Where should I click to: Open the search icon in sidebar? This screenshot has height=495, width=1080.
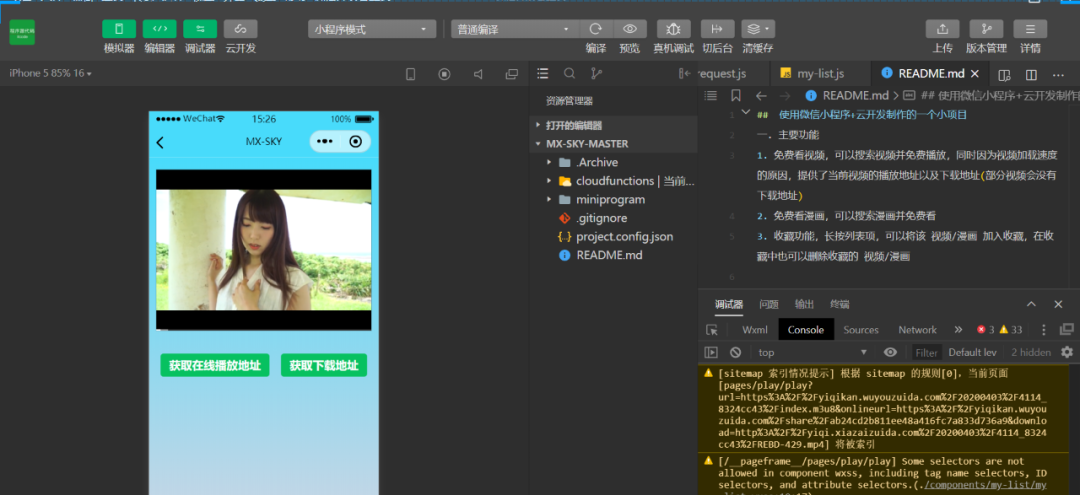tap(570, 74)
